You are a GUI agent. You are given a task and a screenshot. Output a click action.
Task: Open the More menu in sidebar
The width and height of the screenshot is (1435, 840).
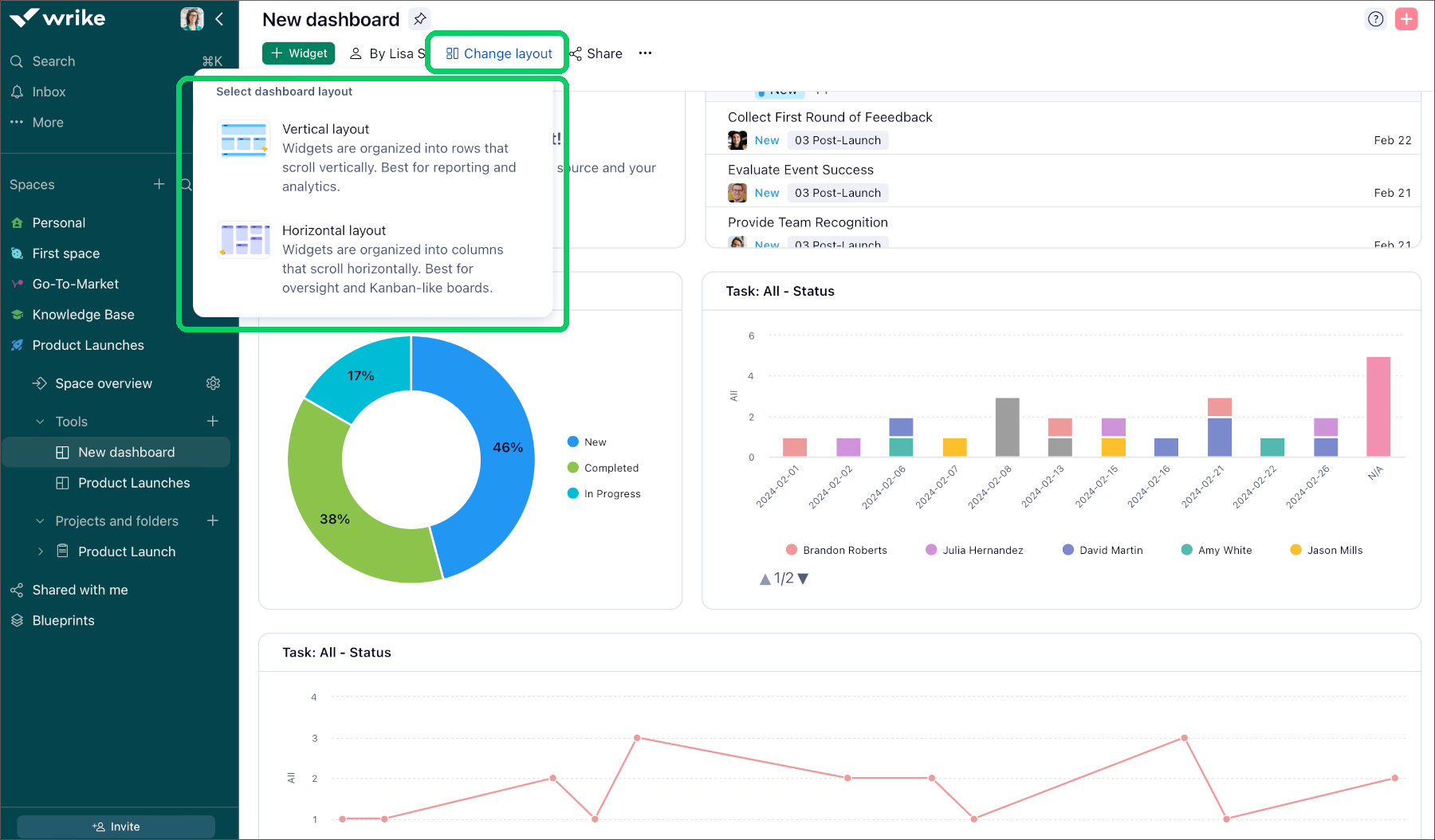46,122
